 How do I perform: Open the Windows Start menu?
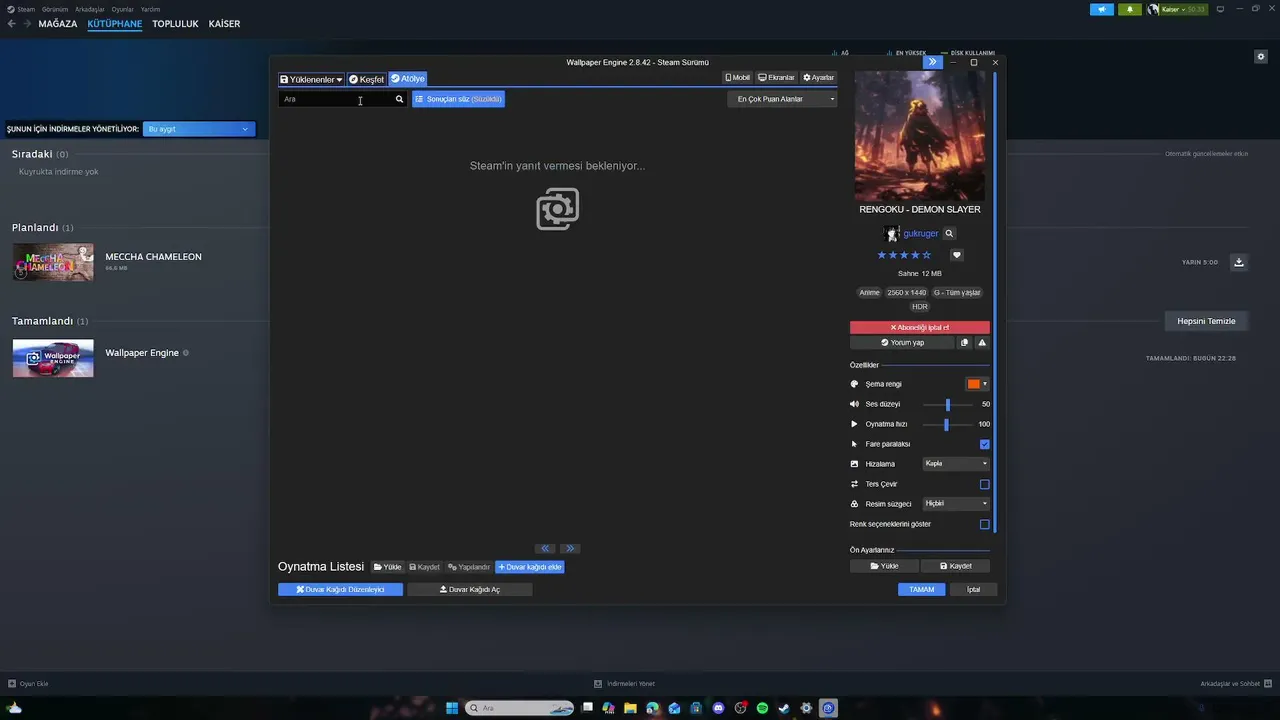452,708
